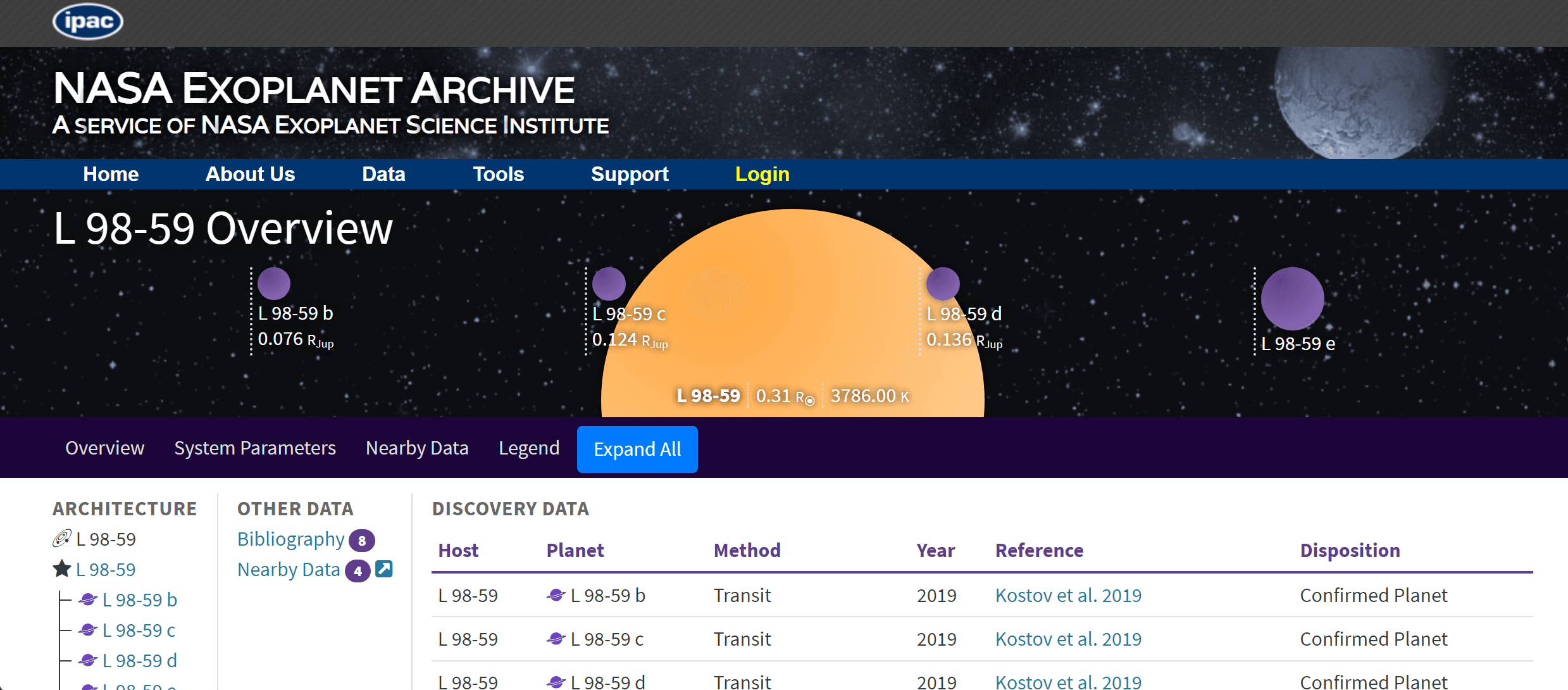Screen dimensions: 1568x690
Task: Select the large L 98-59 e planet sphere
Action: (1292, 298)
